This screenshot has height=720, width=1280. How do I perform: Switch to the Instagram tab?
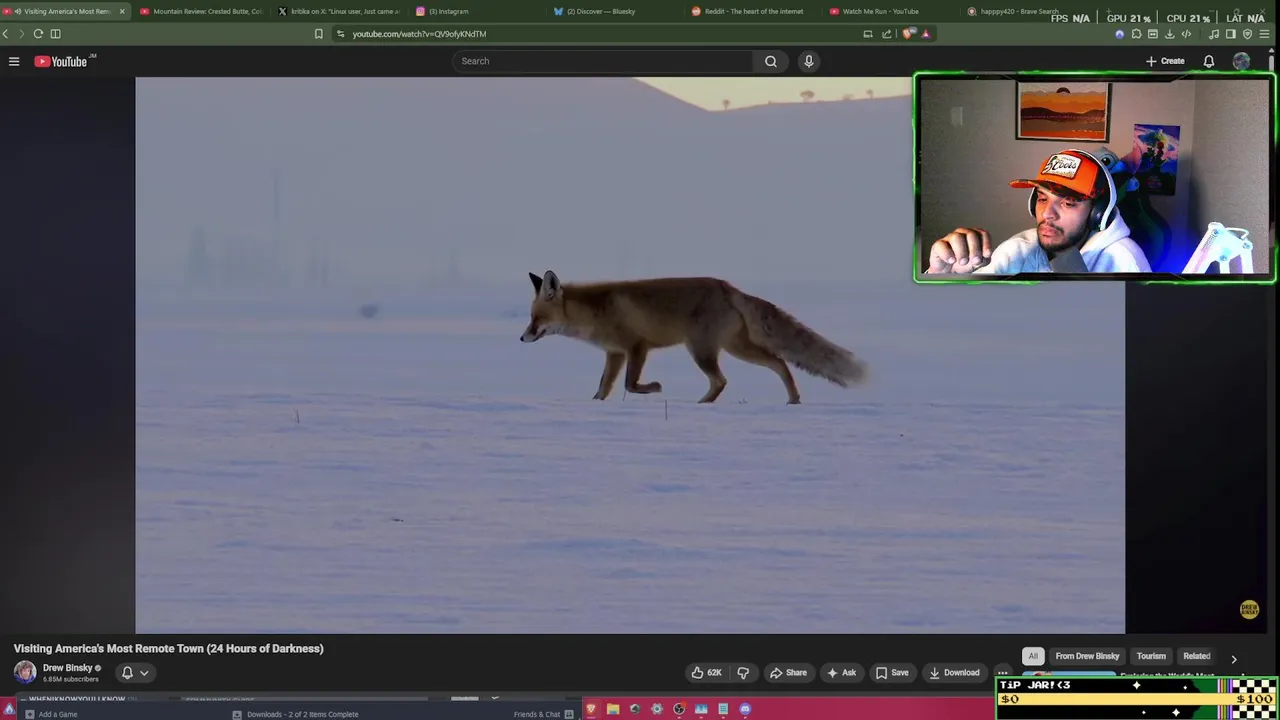point(475,11)
